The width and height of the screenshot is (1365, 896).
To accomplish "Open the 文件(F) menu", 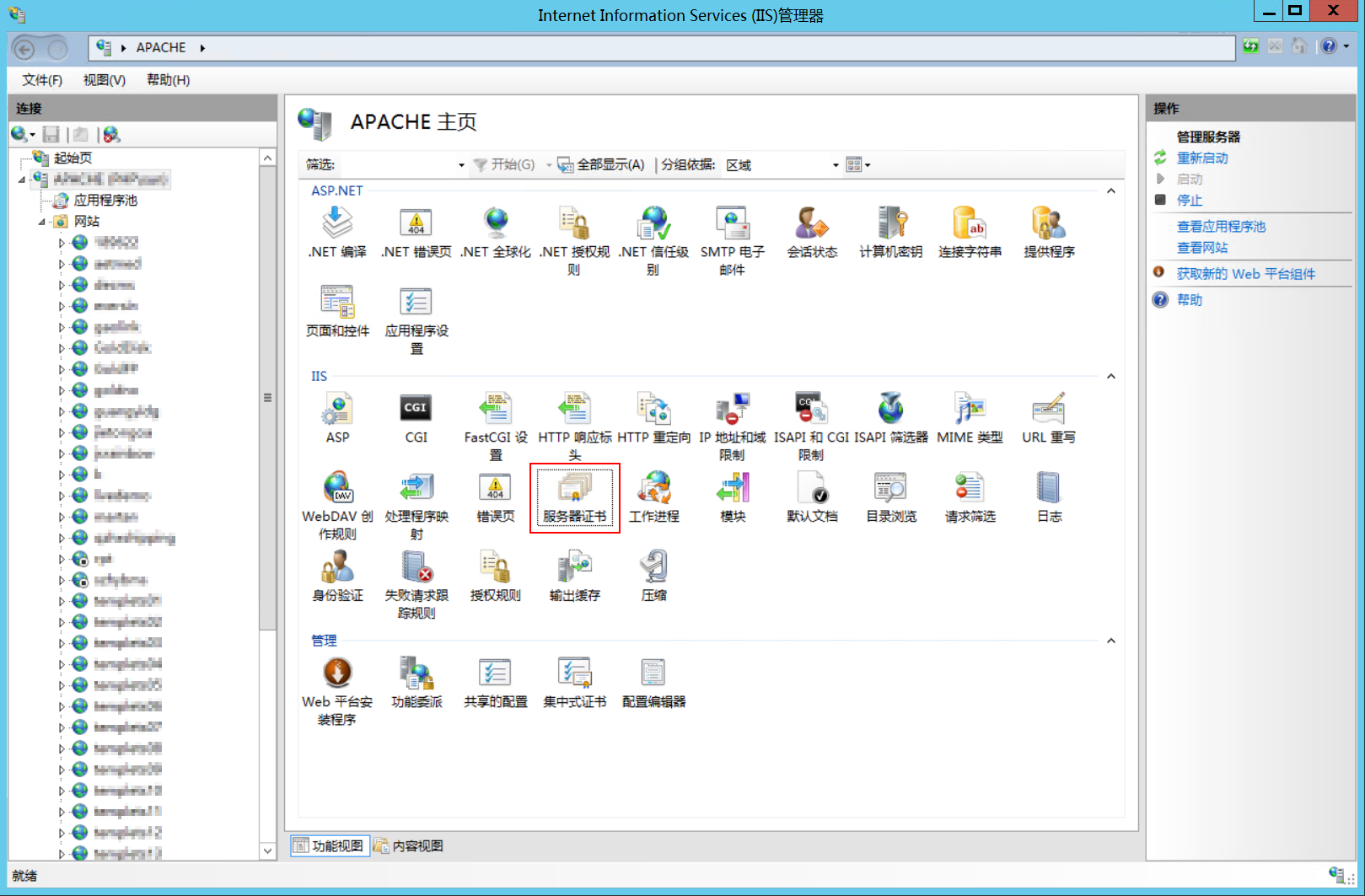I will point(42,80).
